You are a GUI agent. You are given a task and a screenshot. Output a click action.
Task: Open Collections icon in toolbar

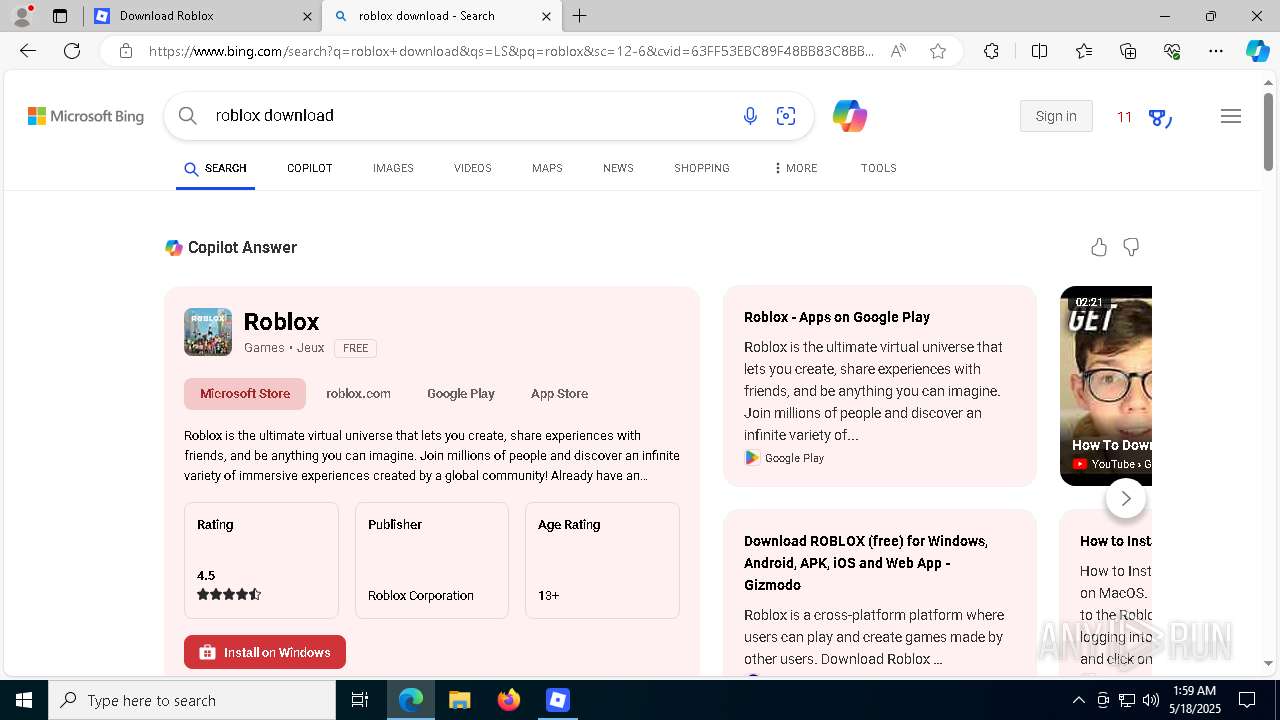1128,51
